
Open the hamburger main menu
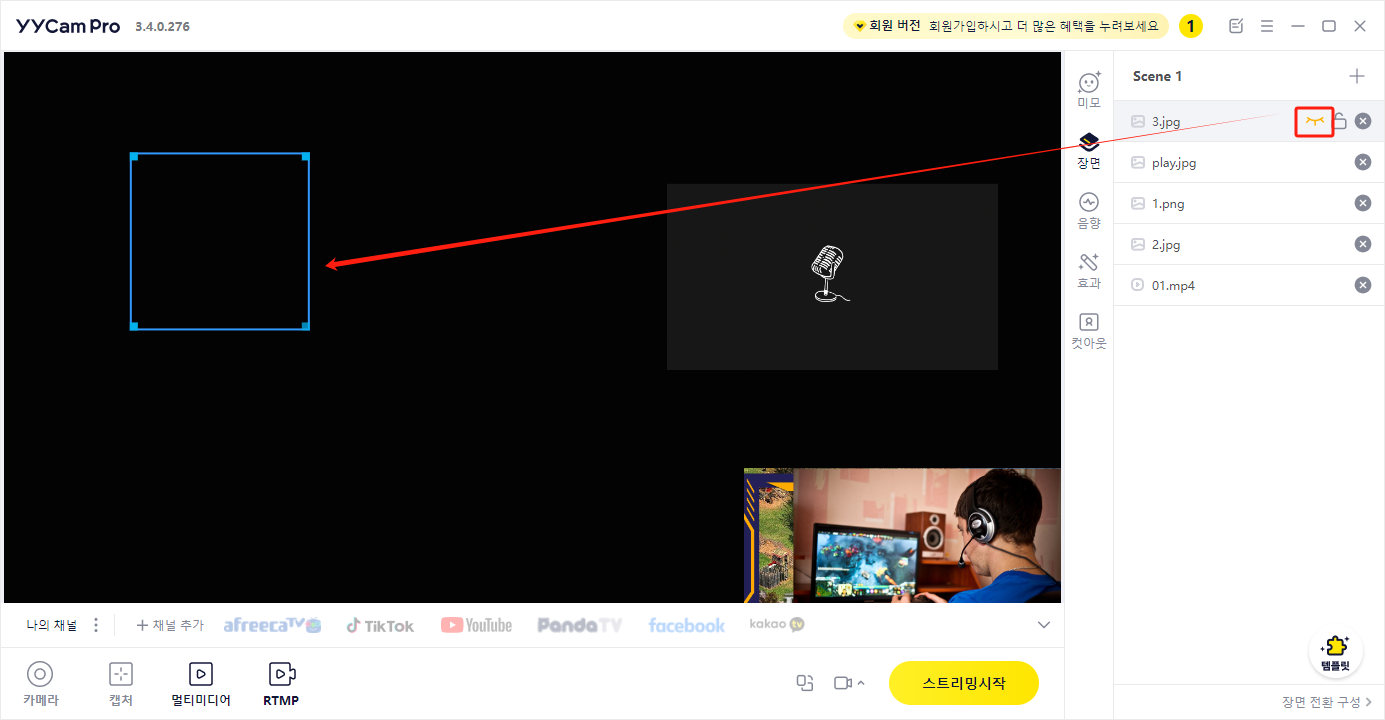(x=1267, y=26)
